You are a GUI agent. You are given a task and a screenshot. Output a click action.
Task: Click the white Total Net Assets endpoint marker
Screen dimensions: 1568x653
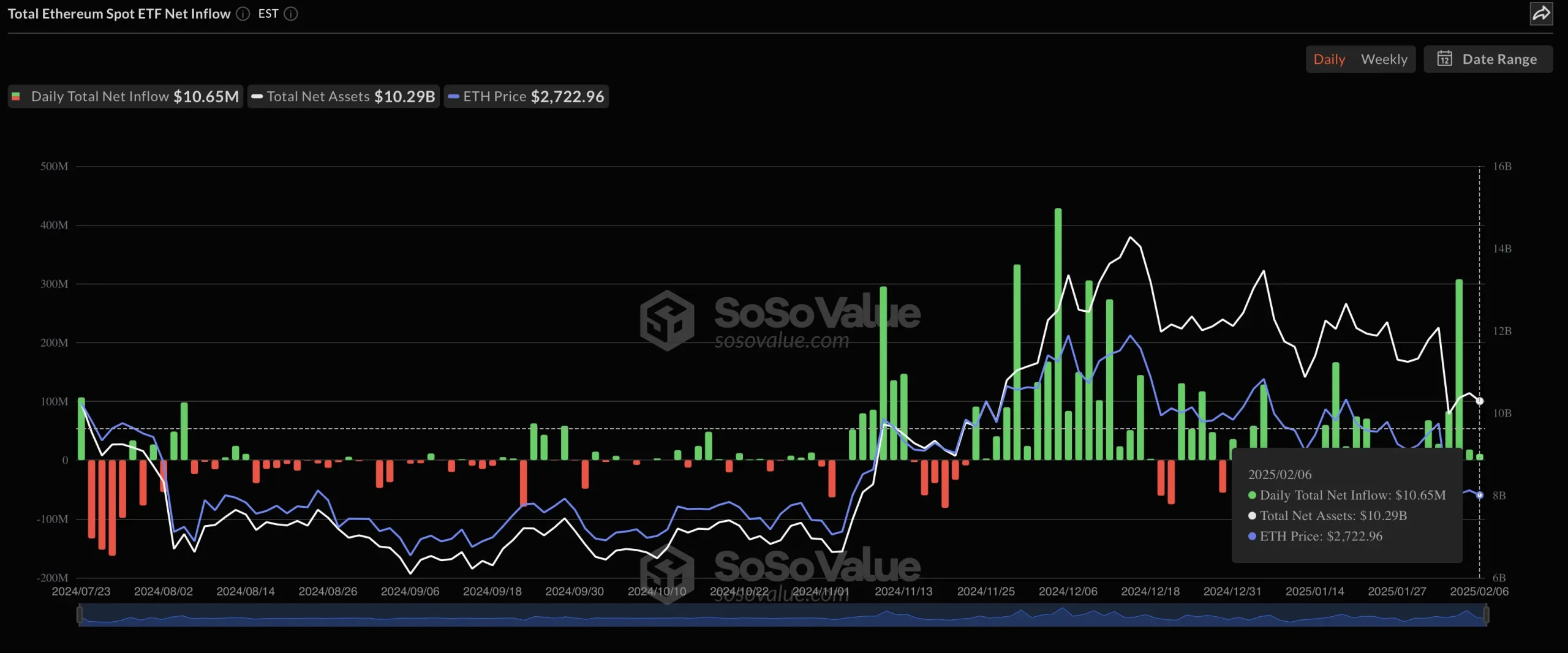pyautogui.click(x=1479, y=401)
